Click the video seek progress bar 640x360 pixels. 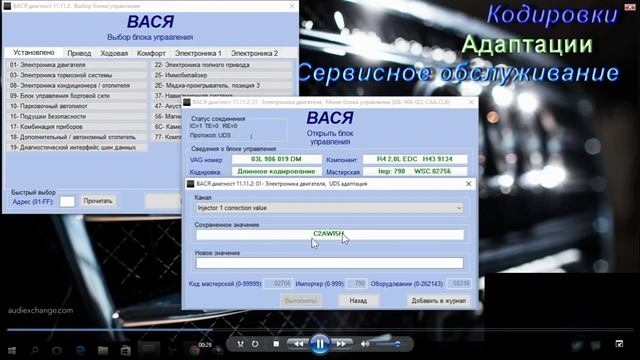[320, 329]
